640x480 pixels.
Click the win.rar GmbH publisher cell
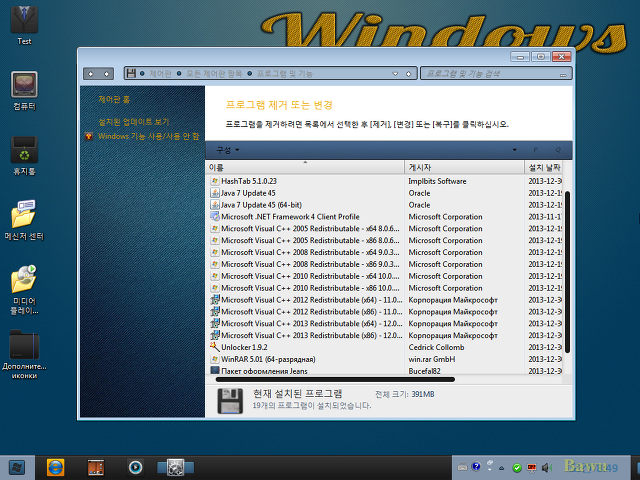[432, 359]
